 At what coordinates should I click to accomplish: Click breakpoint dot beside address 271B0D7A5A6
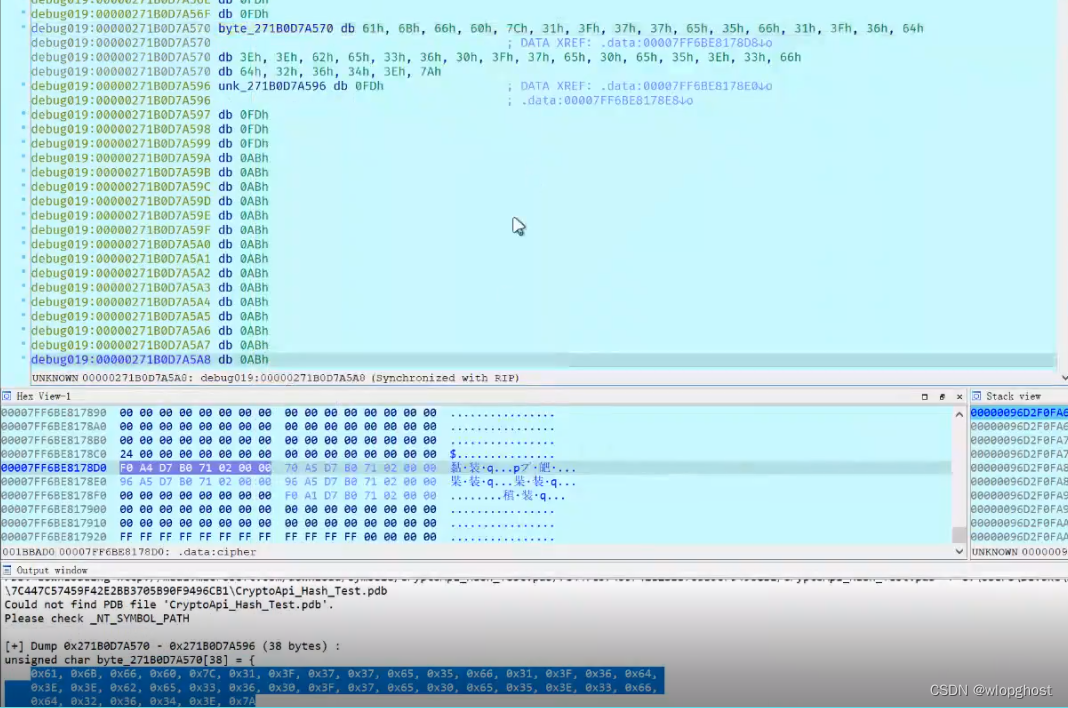(x=24, y=330)
